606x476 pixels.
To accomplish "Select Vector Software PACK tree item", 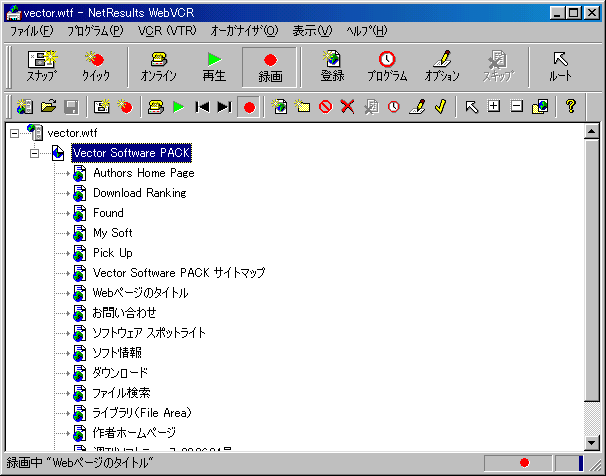I will (x=131, y=153).
